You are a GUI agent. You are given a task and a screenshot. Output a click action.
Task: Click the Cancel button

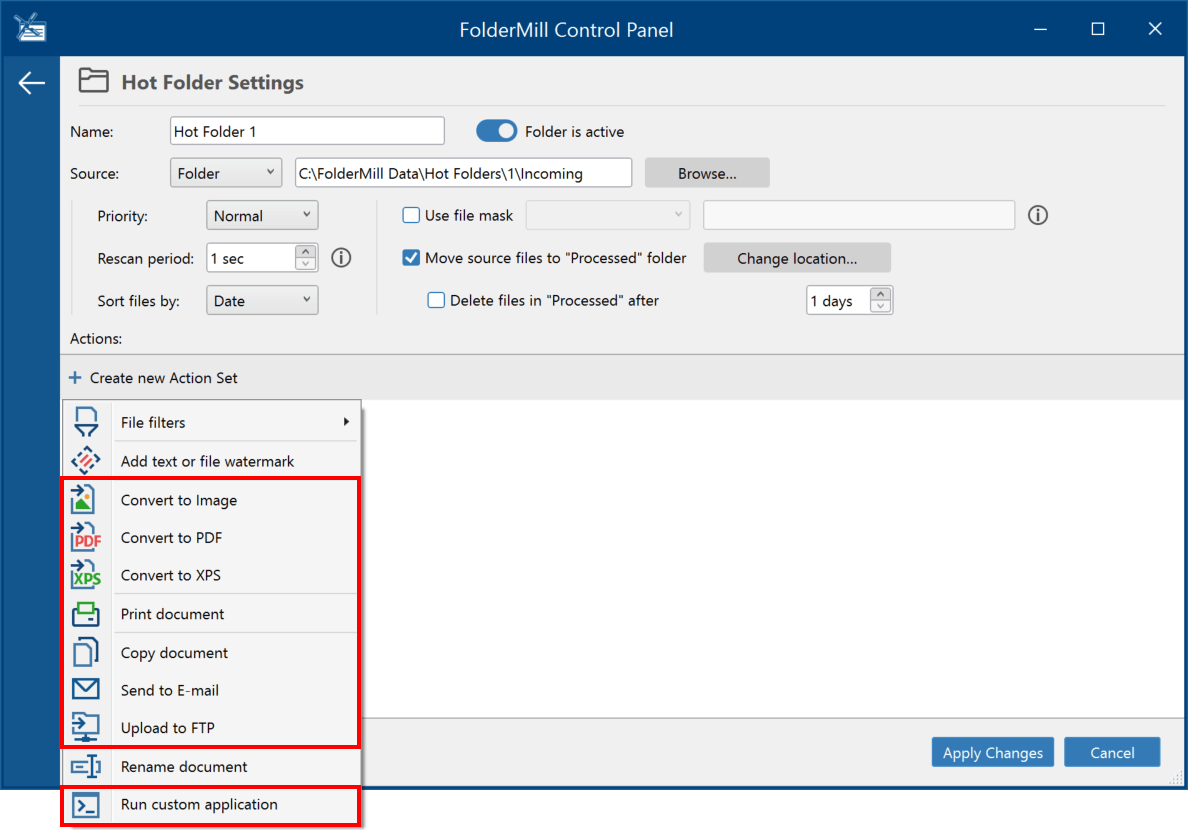(1112, 752)
